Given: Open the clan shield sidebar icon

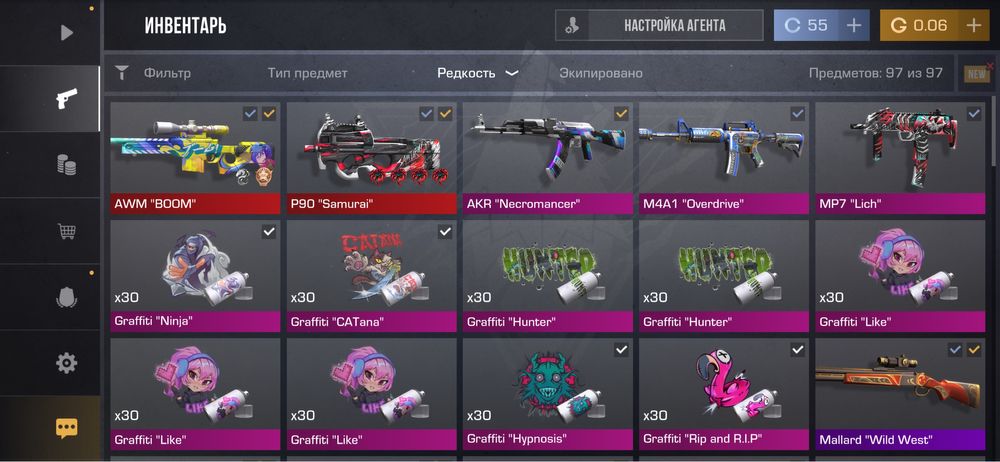Looking at the screenshot, I should 66,297.
